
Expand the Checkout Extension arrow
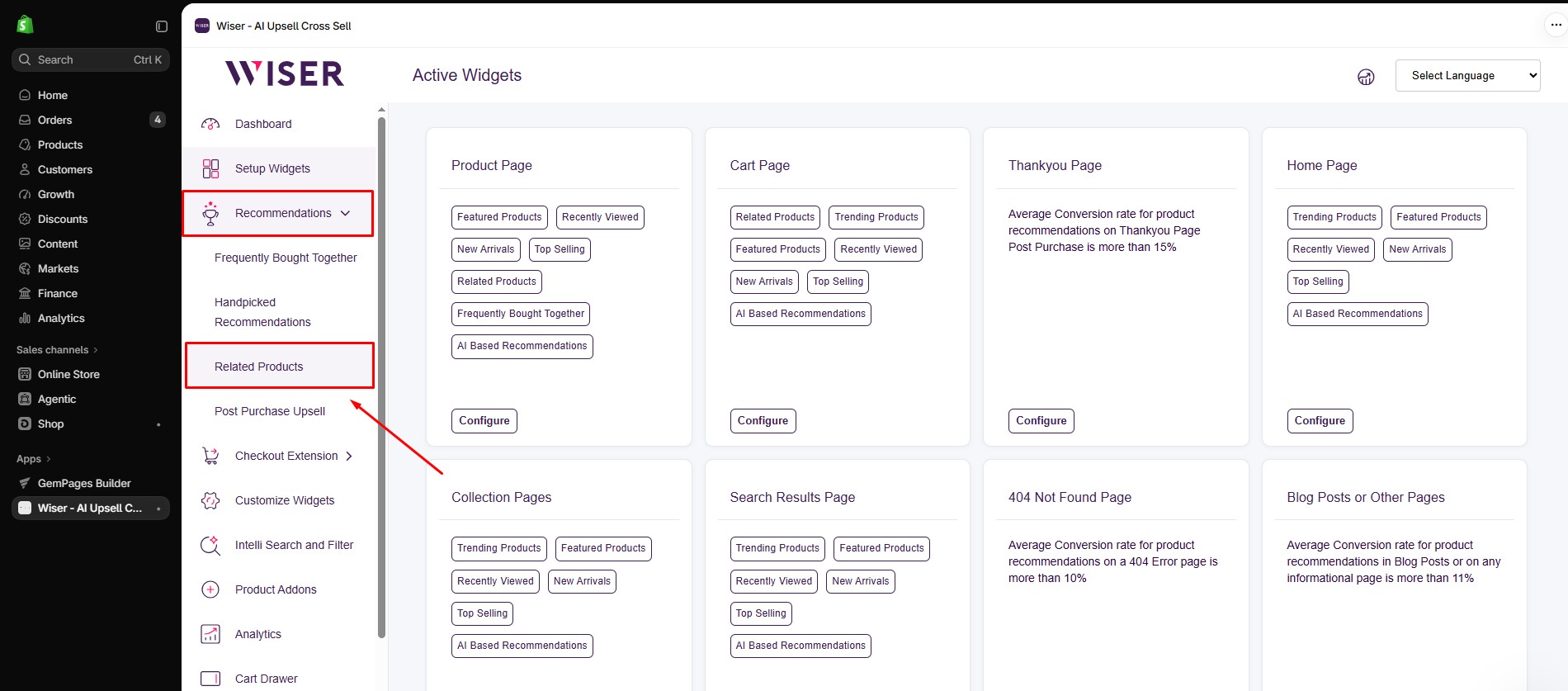pyautogui.click(x=349, y=456)
